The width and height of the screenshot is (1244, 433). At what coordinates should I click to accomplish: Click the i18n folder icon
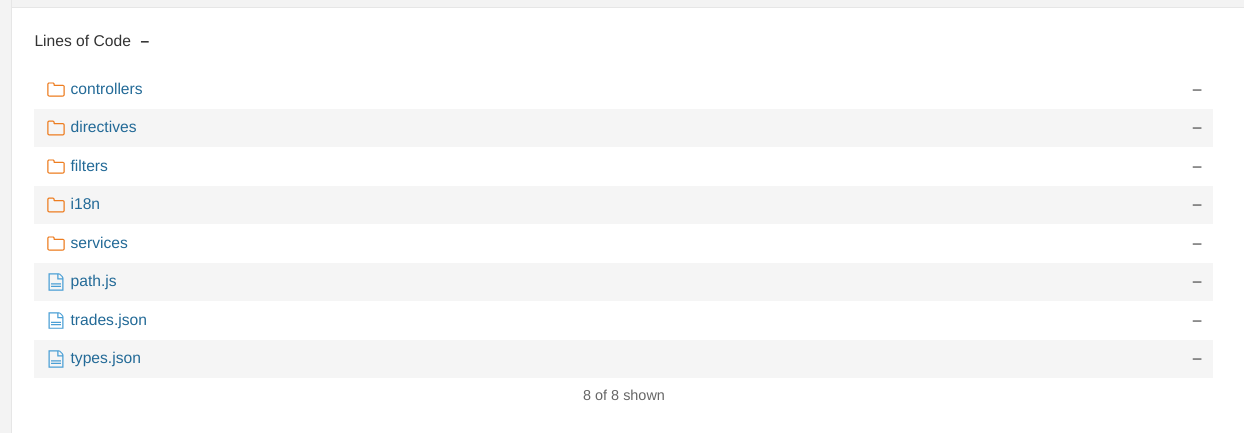pyautogui.click(x=56, y=205)
